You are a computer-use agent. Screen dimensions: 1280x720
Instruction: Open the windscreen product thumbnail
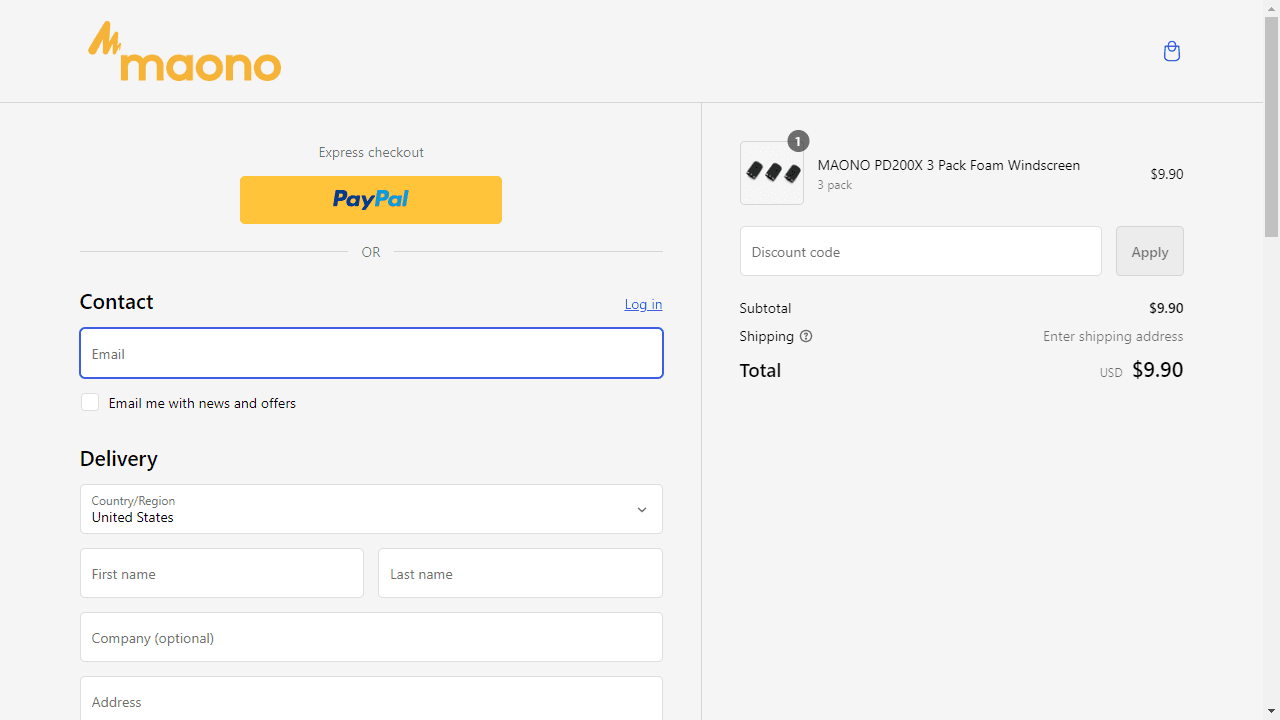(x=772, y=173)
